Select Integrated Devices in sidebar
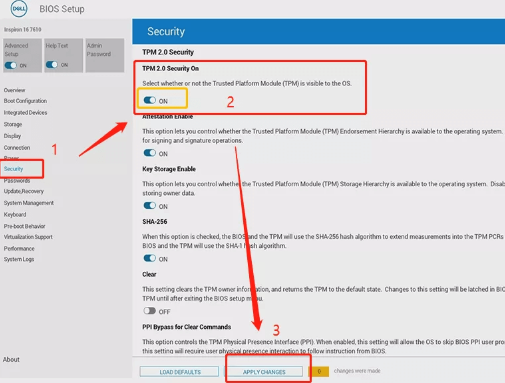The width and height of the screenshot is (505, 383). click(25, 113)
